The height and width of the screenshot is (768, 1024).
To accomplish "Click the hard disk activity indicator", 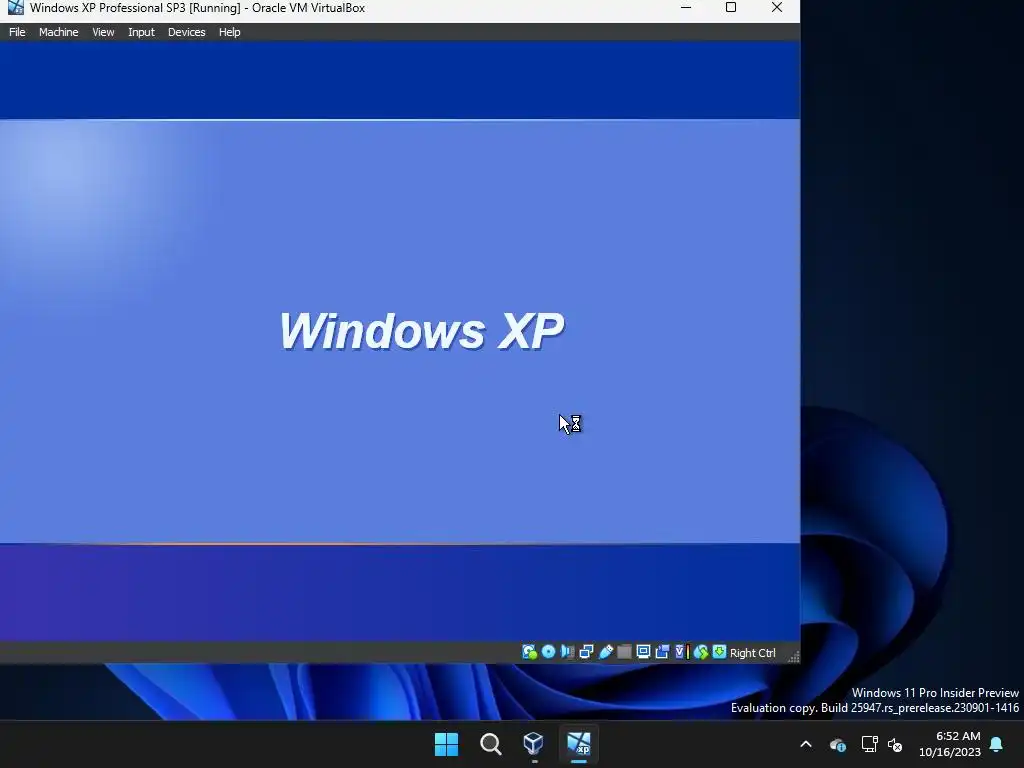I will click(x=530, y=652).
